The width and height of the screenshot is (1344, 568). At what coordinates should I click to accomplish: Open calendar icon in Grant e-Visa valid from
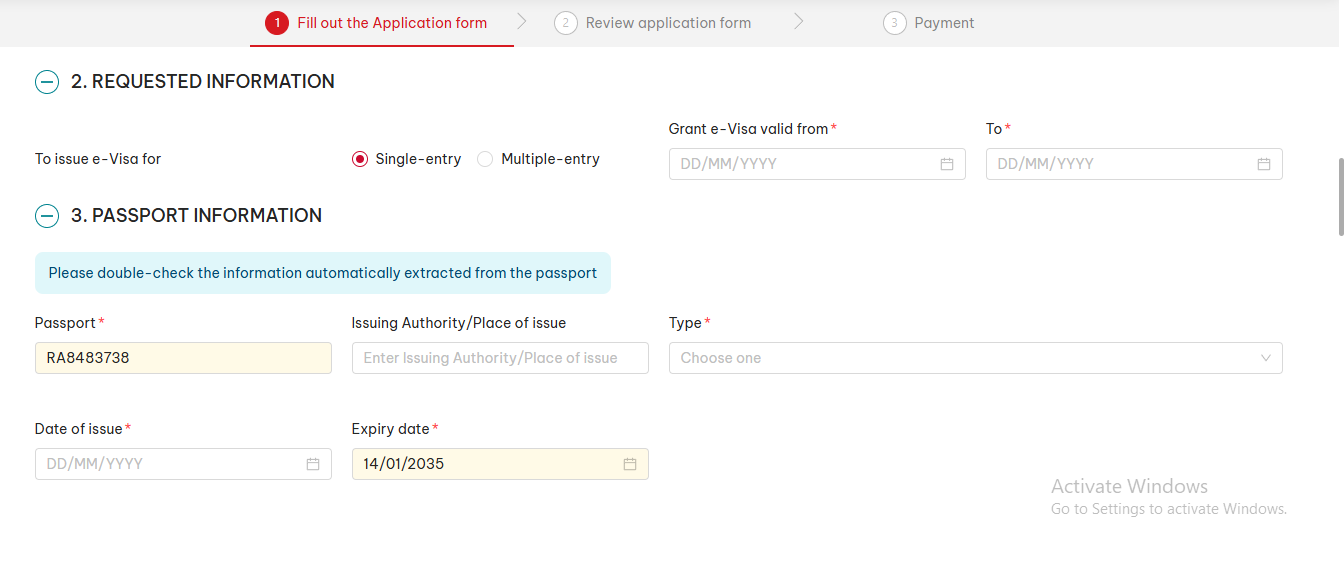click(946, 164)
